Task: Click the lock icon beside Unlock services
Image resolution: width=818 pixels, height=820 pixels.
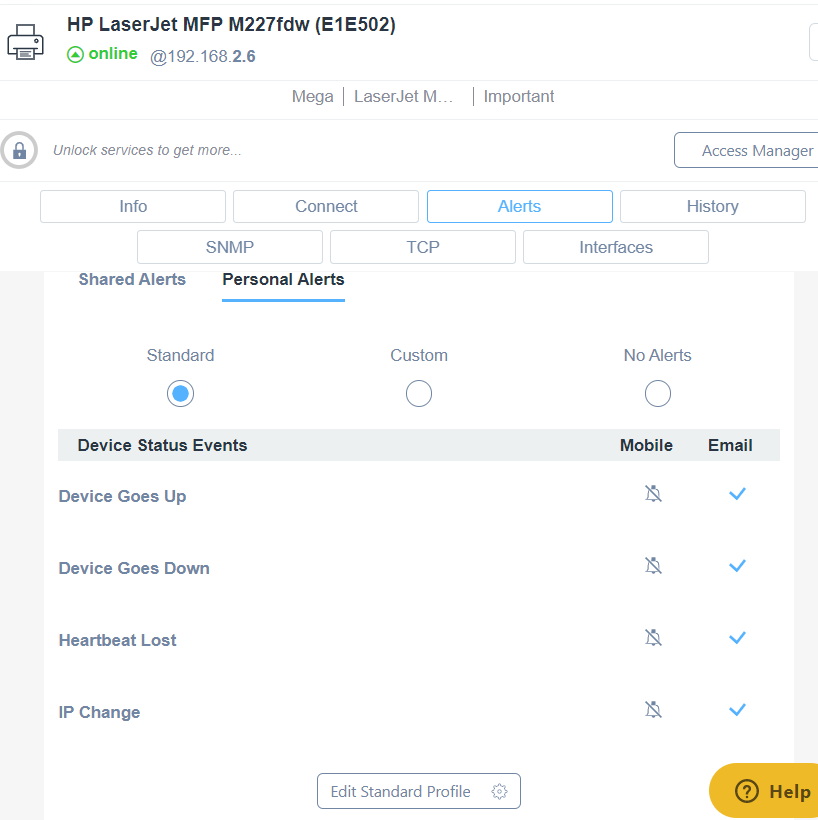Action: coord(19,151)
